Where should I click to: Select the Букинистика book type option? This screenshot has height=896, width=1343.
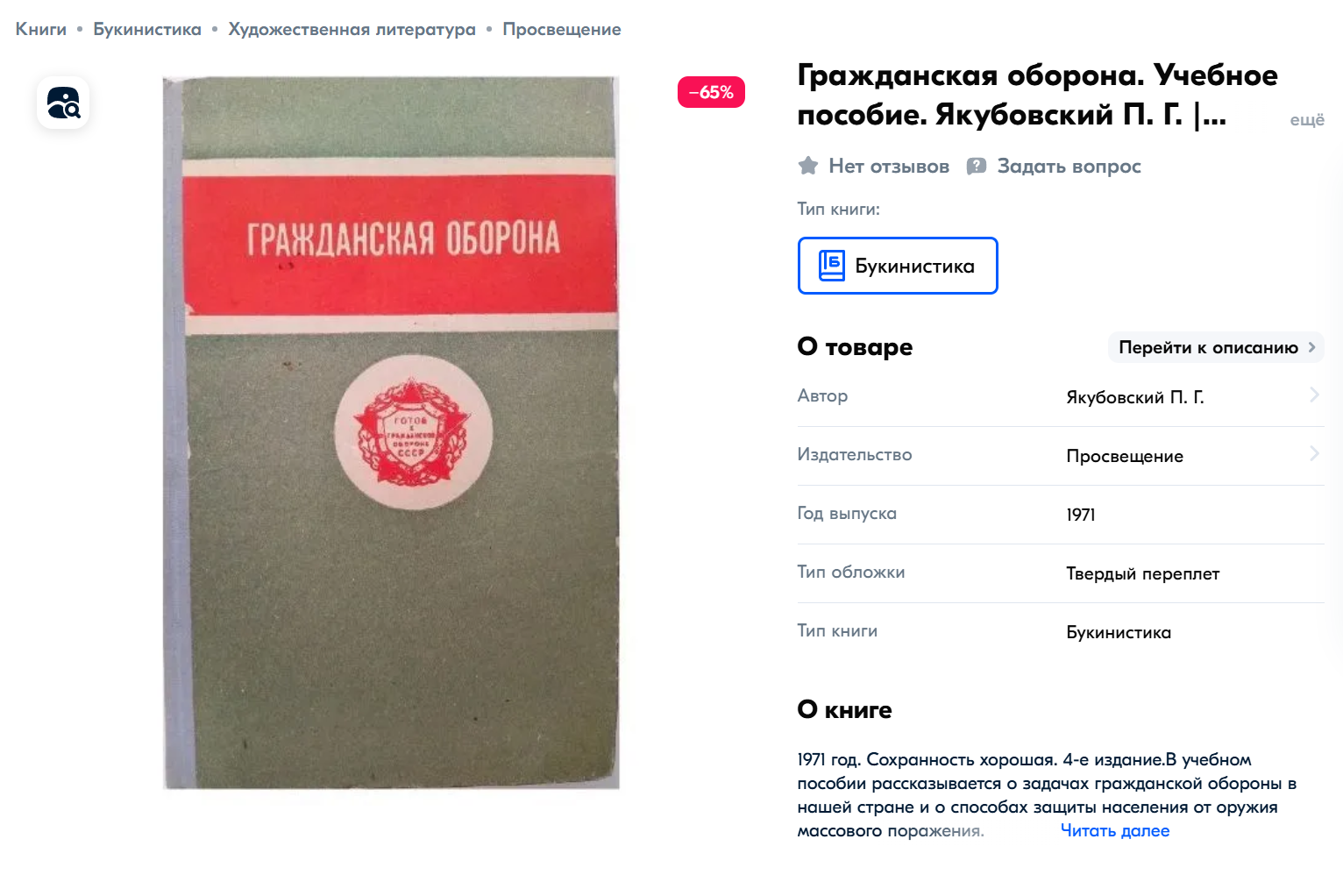[898, 266]
